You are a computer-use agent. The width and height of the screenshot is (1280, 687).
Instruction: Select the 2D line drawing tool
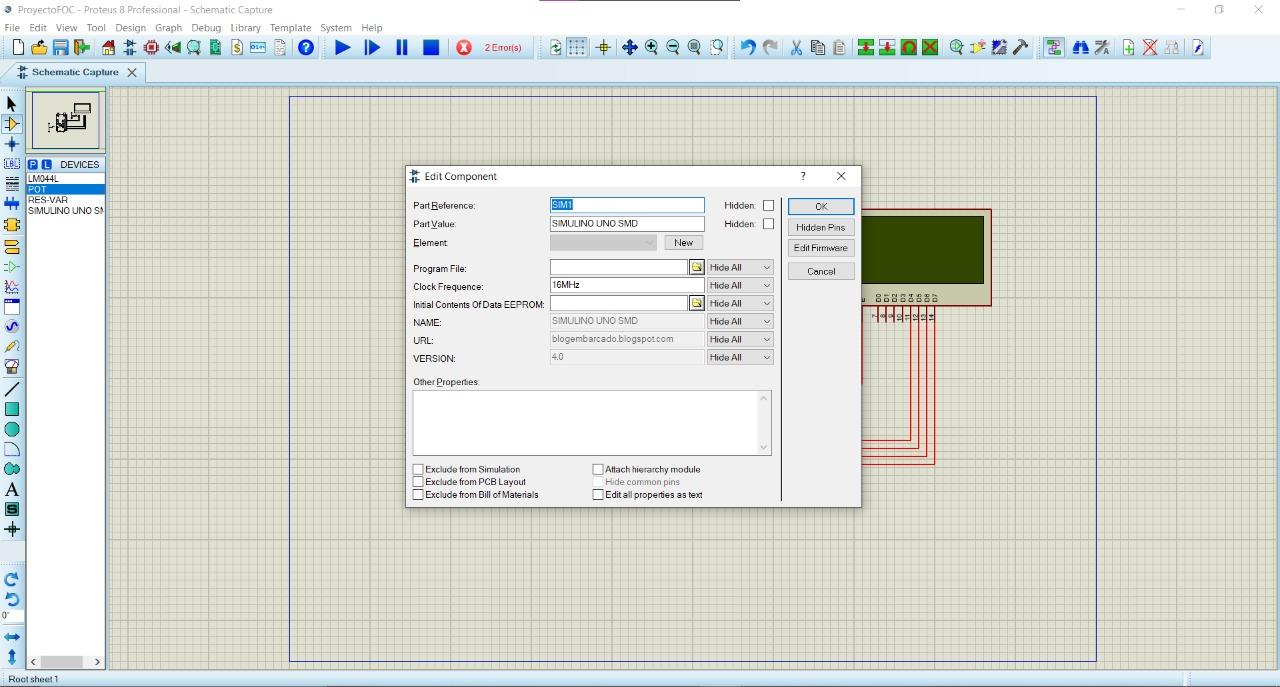[12, 389]
